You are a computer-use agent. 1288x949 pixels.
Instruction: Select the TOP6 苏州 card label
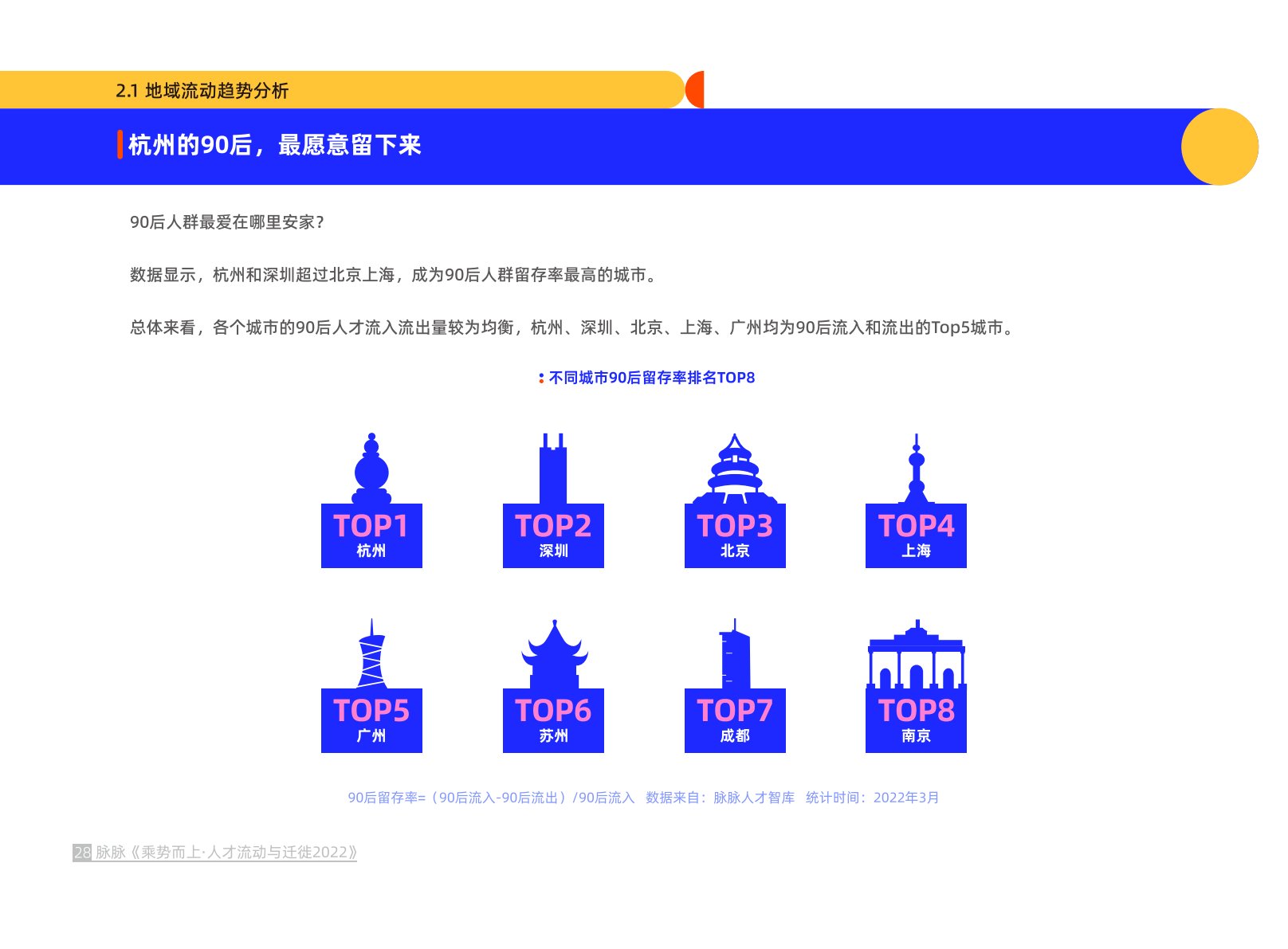click(553, 720)
